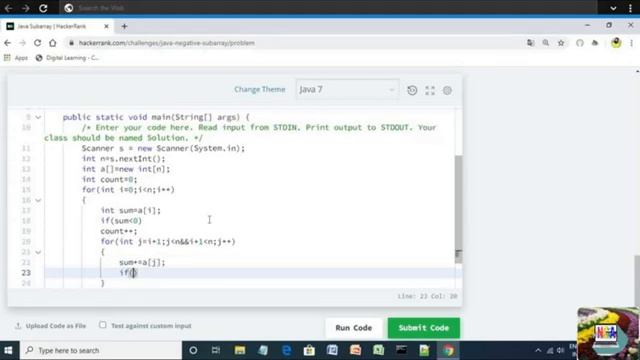Click the Run Code button
This screenshot has width=640, height=360.
click(x=353, y=328)
